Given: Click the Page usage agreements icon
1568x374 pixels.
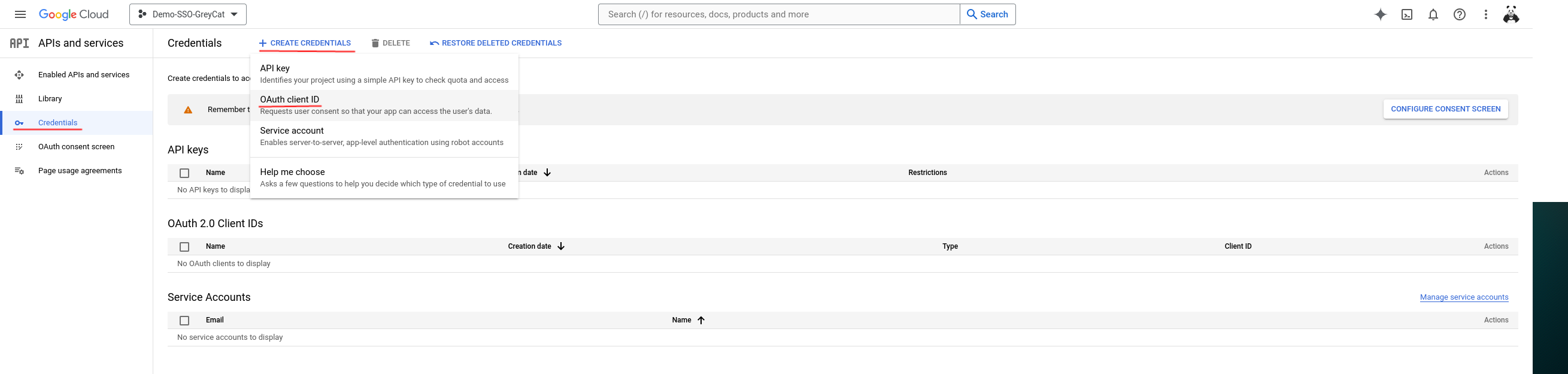Looking at the screenshot, I should click(x=20, y=171).
